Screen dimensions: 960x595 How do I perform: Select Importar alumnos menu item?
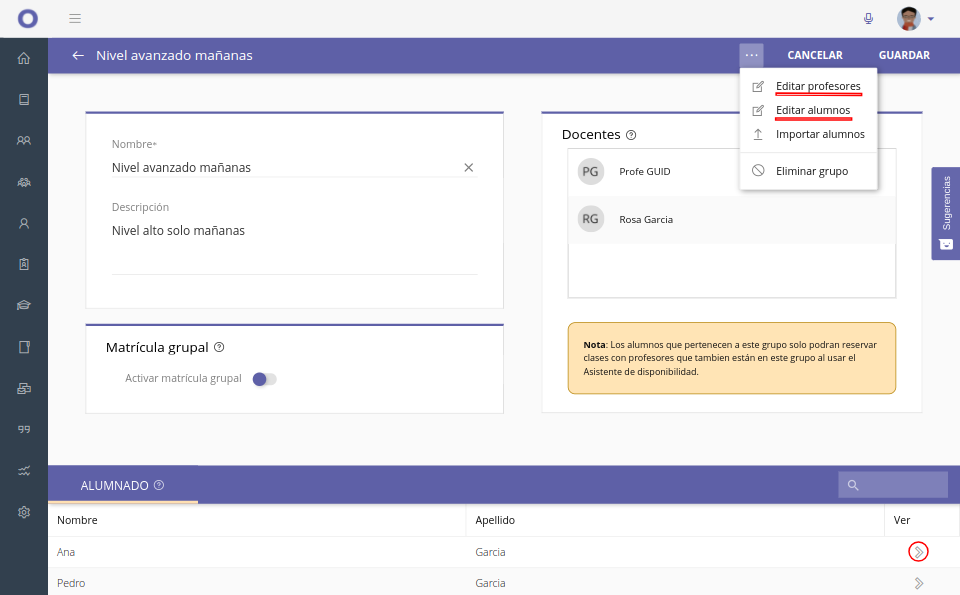[819, 134]
